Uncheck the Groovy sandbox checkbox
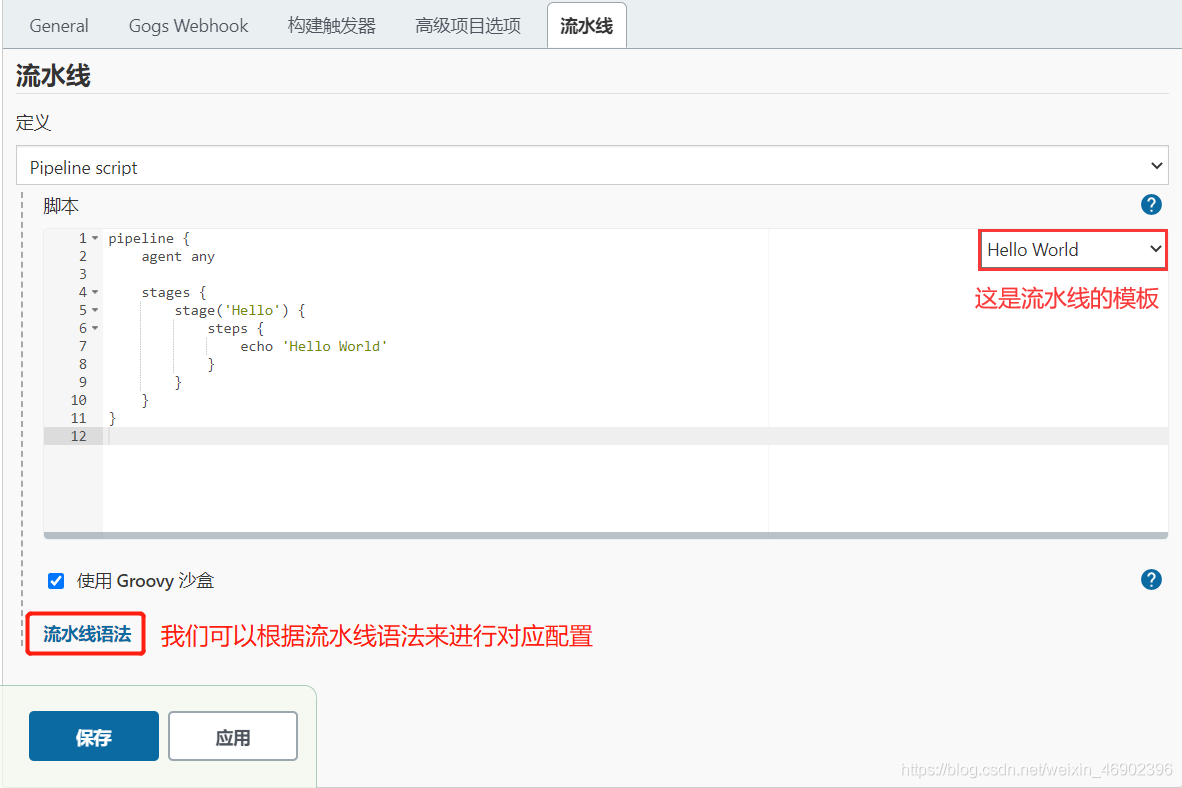The image size is (1182, 788). pos(56,581)
